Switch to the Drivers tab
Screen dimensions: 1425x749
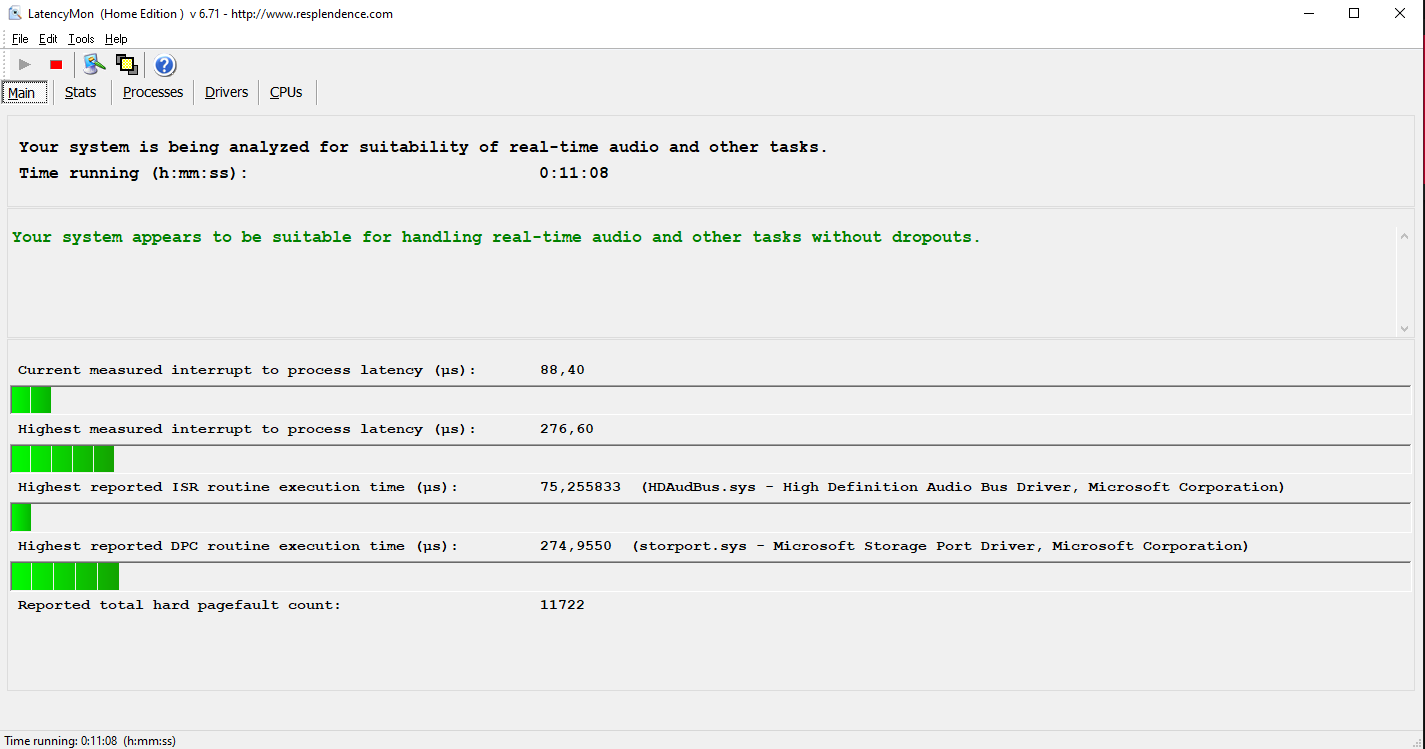[226, 92]
